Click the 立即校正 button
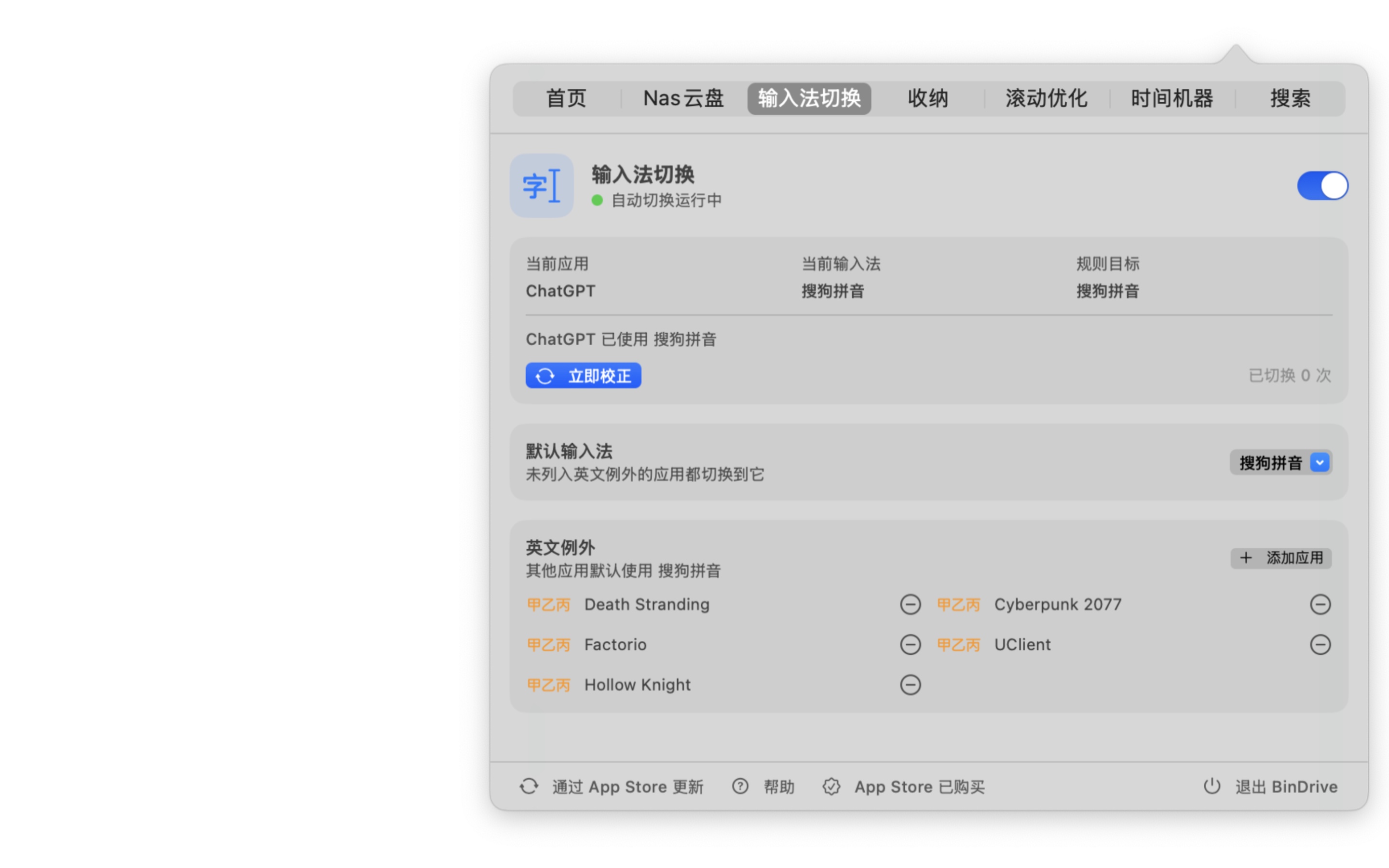Screen dimensions: 1389x868 pyautogui.click(x=583, y=376)
